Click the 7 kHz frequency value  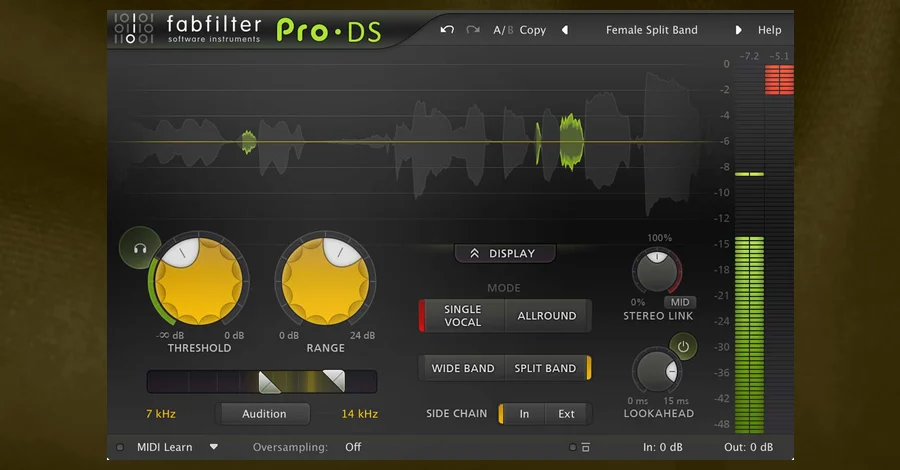pyautogui.click(x=161, y=414)
